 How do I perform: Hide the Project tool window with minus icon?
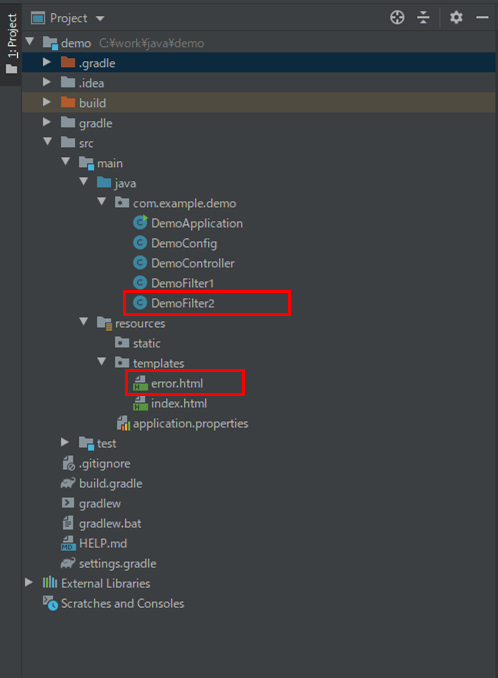pos(482,18)
